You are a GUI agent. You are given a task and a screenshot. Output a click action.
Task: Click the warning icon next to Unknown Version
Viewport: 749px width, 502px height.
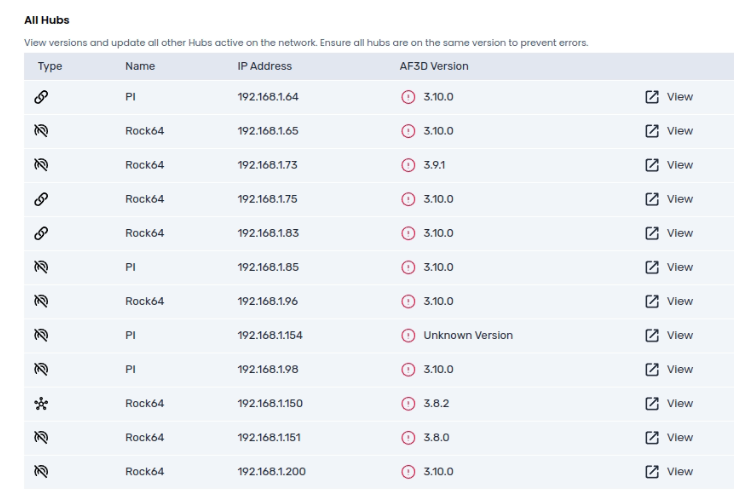[x=407, y=335]
